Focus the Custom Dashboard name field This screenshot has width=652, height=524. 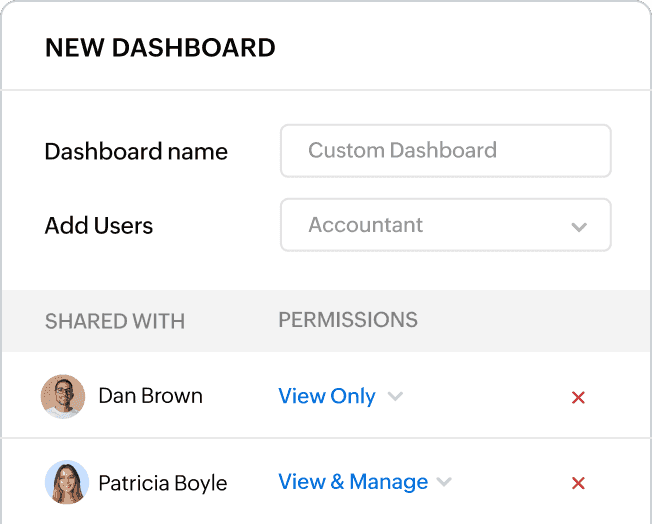[445, 151]
